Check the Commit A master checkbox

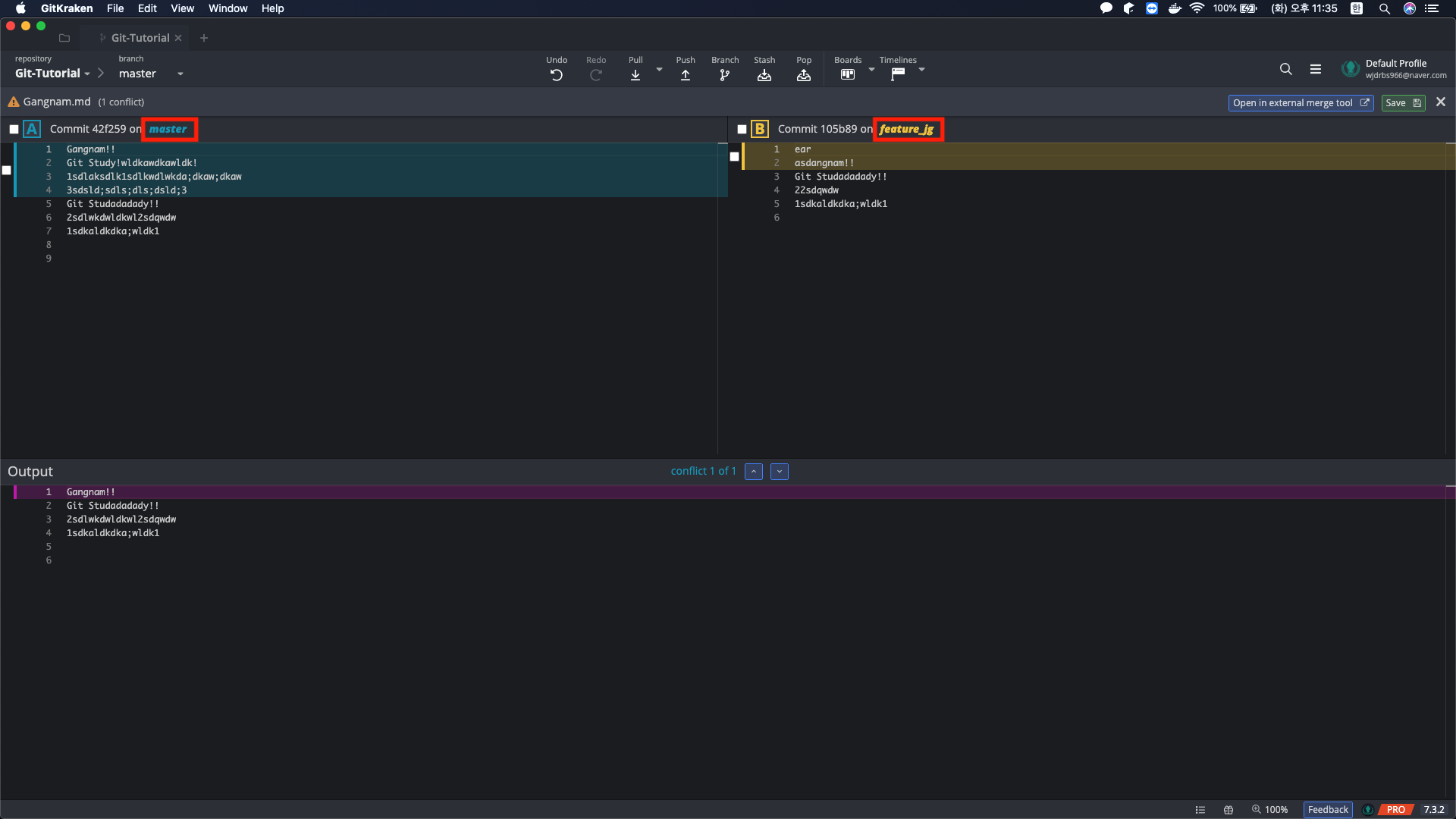14,130
